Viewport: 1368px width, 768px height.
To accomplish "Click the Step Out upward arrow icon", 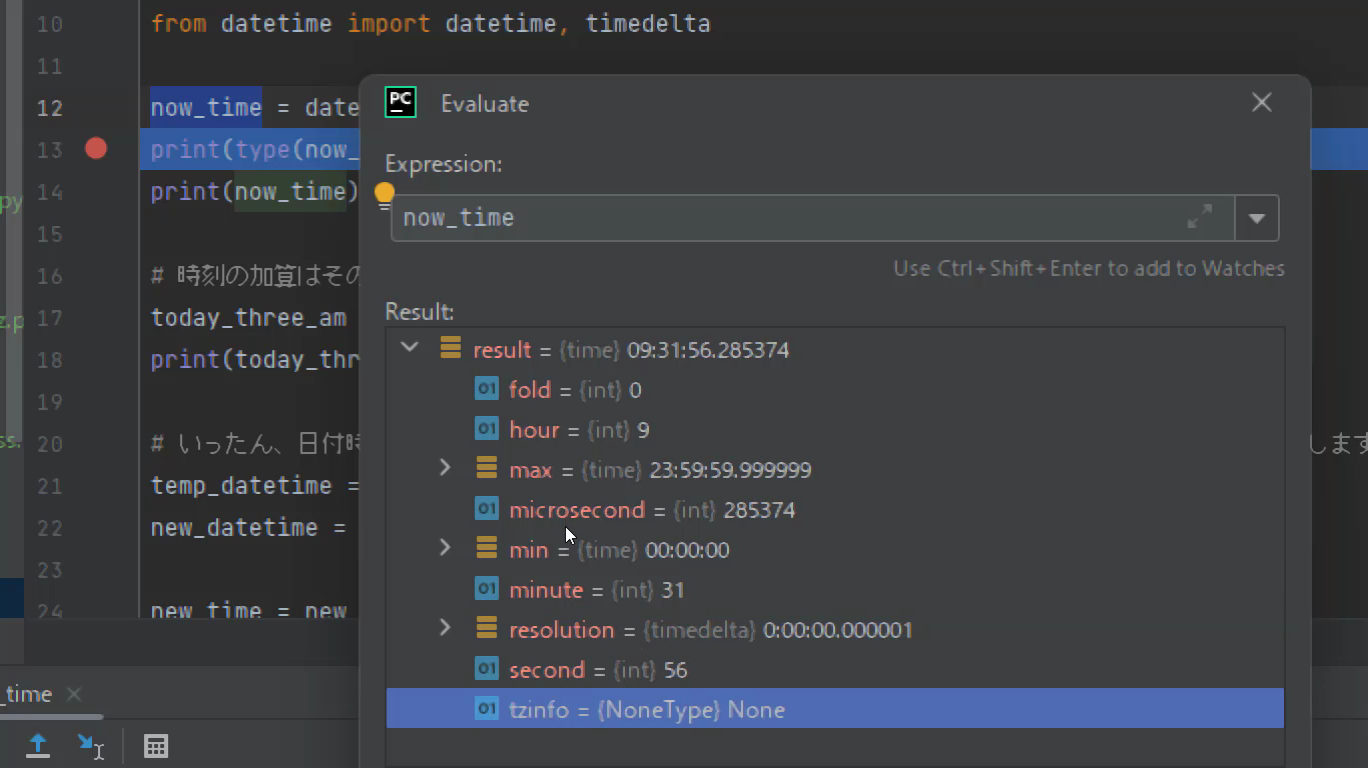I will coord(38,745).
